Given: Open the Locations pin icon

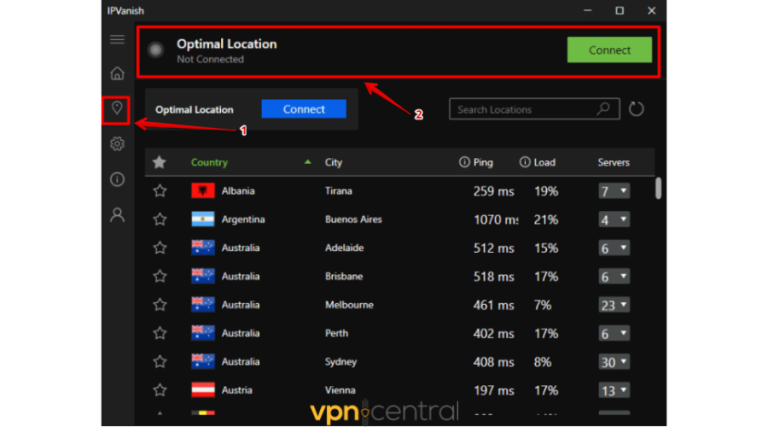Looking at the screenshot, I should (117, 108).
